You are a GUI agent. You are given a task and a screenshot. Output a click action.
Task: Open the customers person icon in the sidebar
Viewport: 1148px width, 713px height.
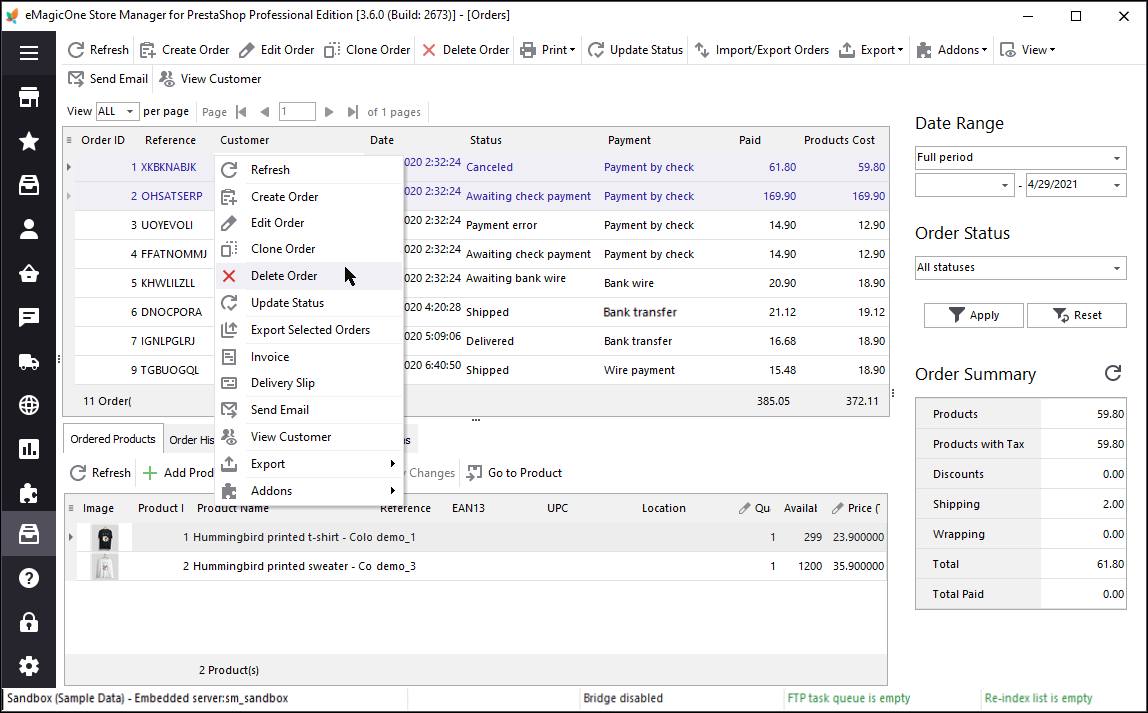coord(29,229)
